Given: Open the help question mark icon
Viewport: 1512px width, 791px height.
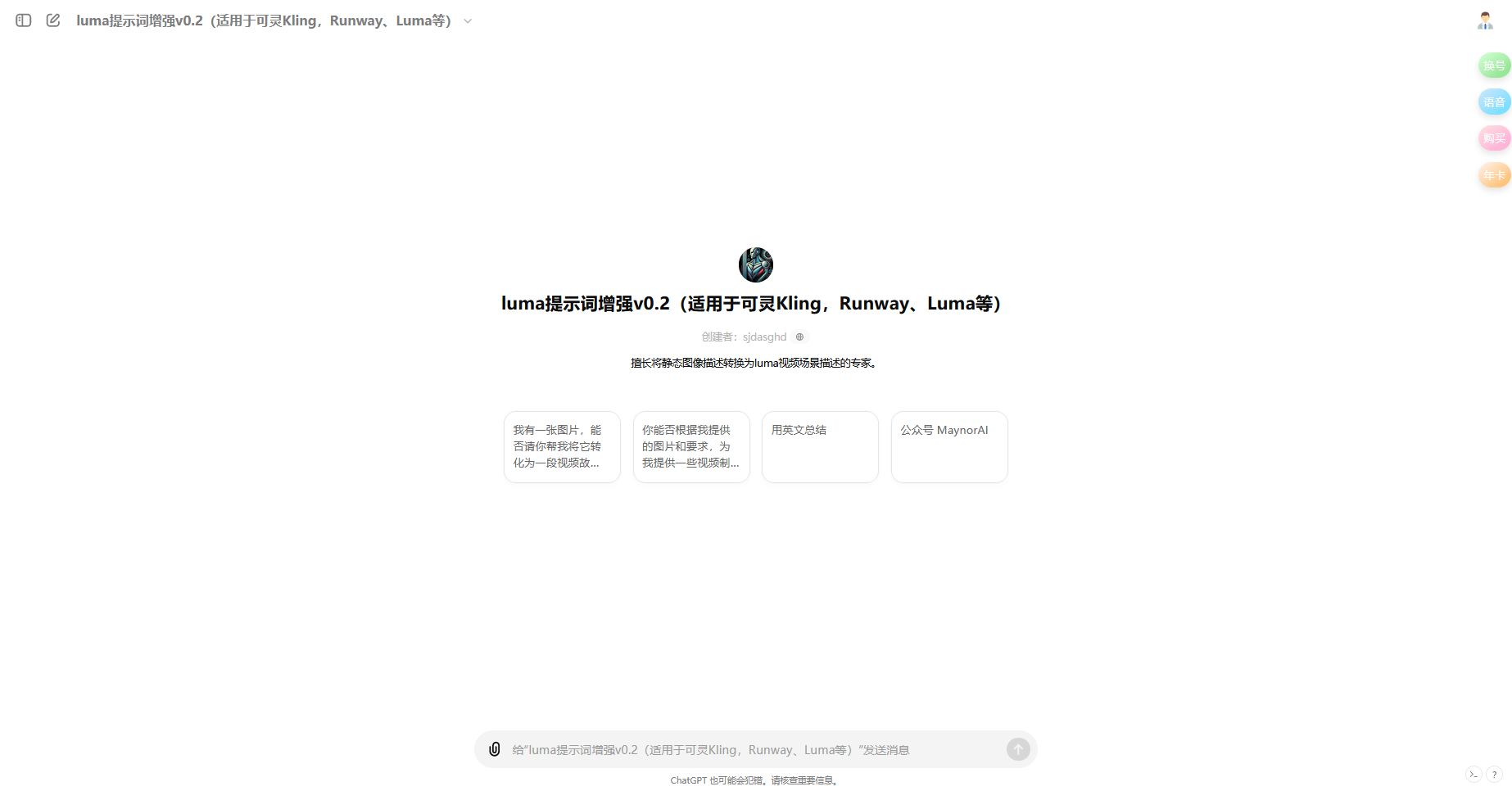Looking at the screenshot, I should click(x=1496, y=774).
